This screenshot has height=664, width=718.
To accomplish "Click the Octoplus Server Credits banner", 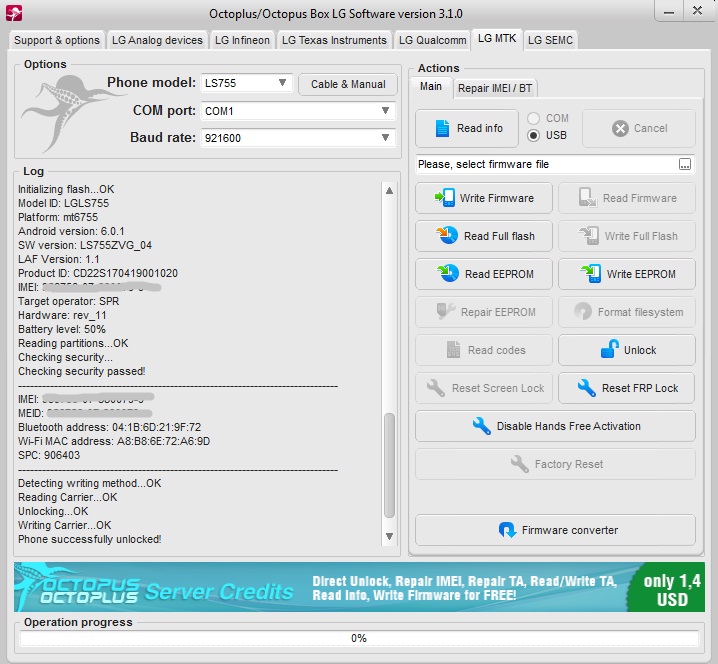I will pyautogui.click(x=359, y=587).
